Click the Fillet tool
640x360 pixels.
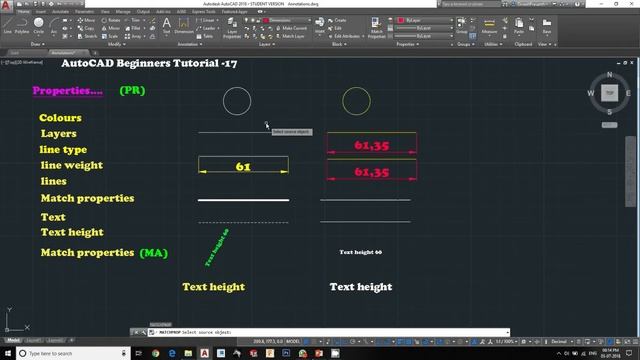(133, 28)
